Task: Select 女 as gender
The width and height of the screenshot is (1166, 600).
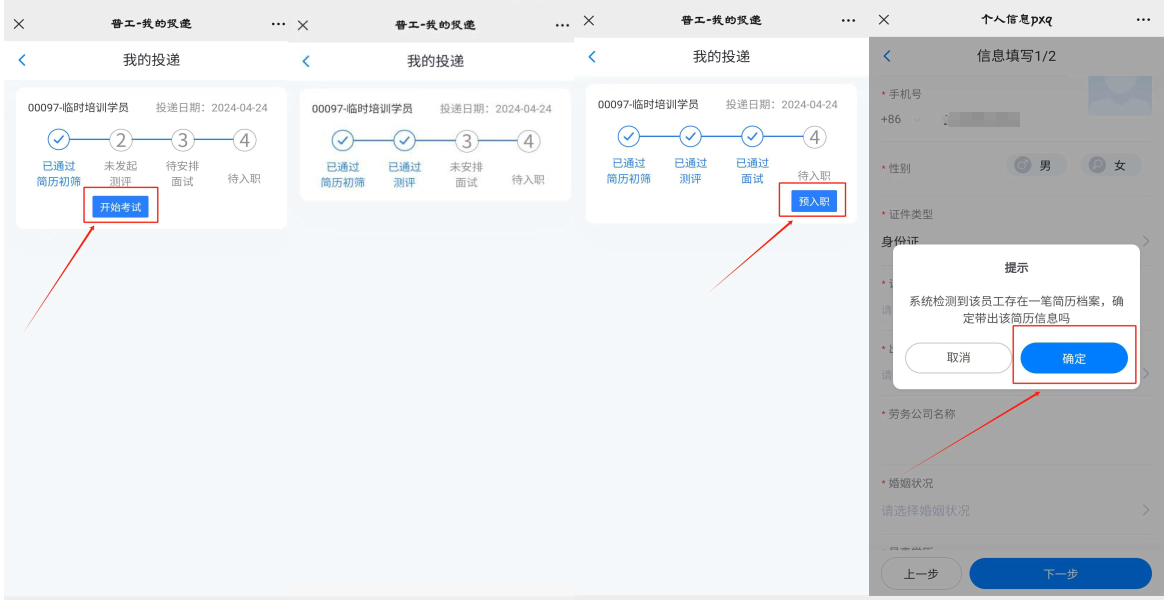Action: 1110,166
